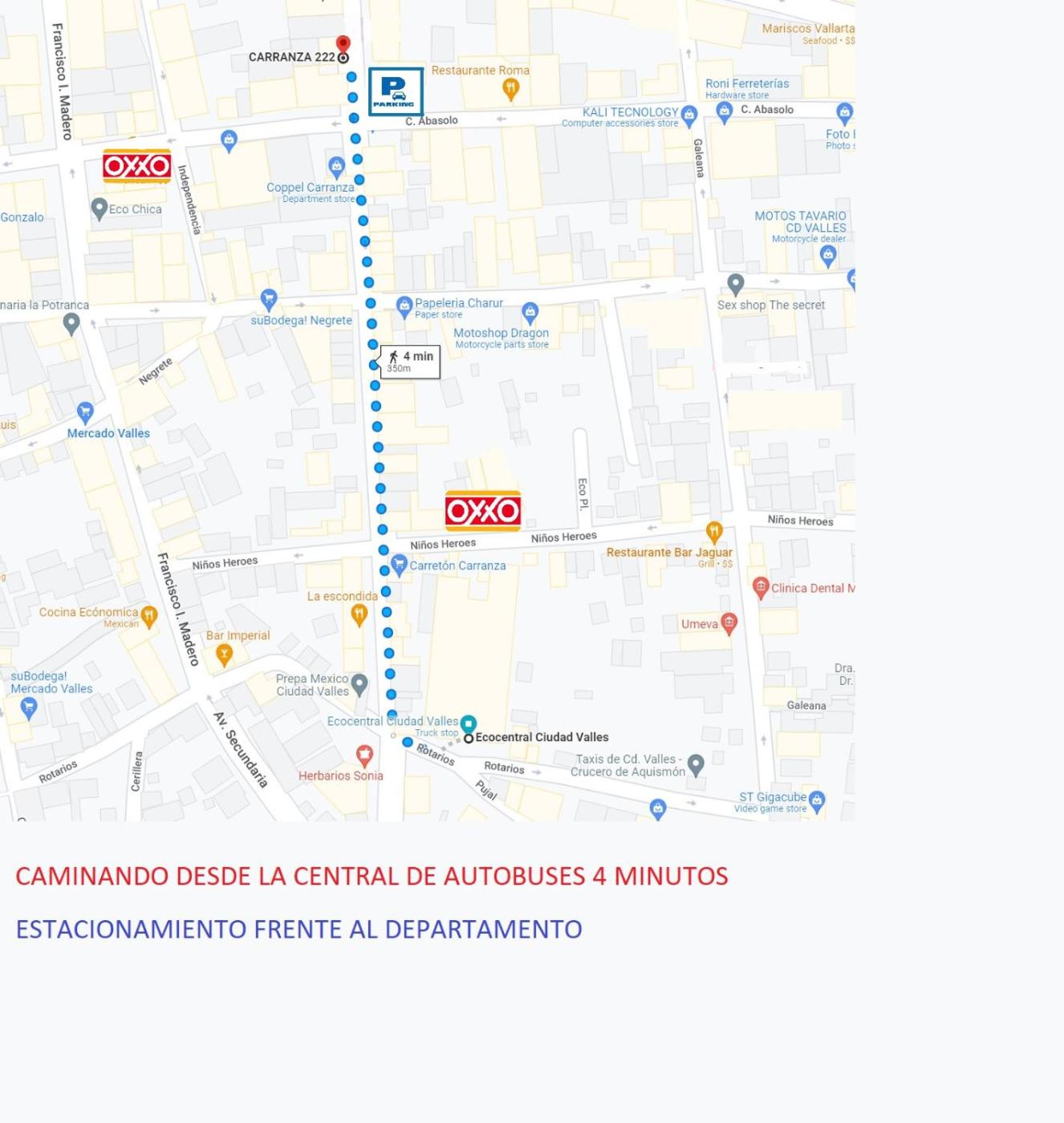Image resolution: width=1064 pixels, height=1123 pixels.
Task: Click the blue Parking sign icon
Action: [396, 91]
